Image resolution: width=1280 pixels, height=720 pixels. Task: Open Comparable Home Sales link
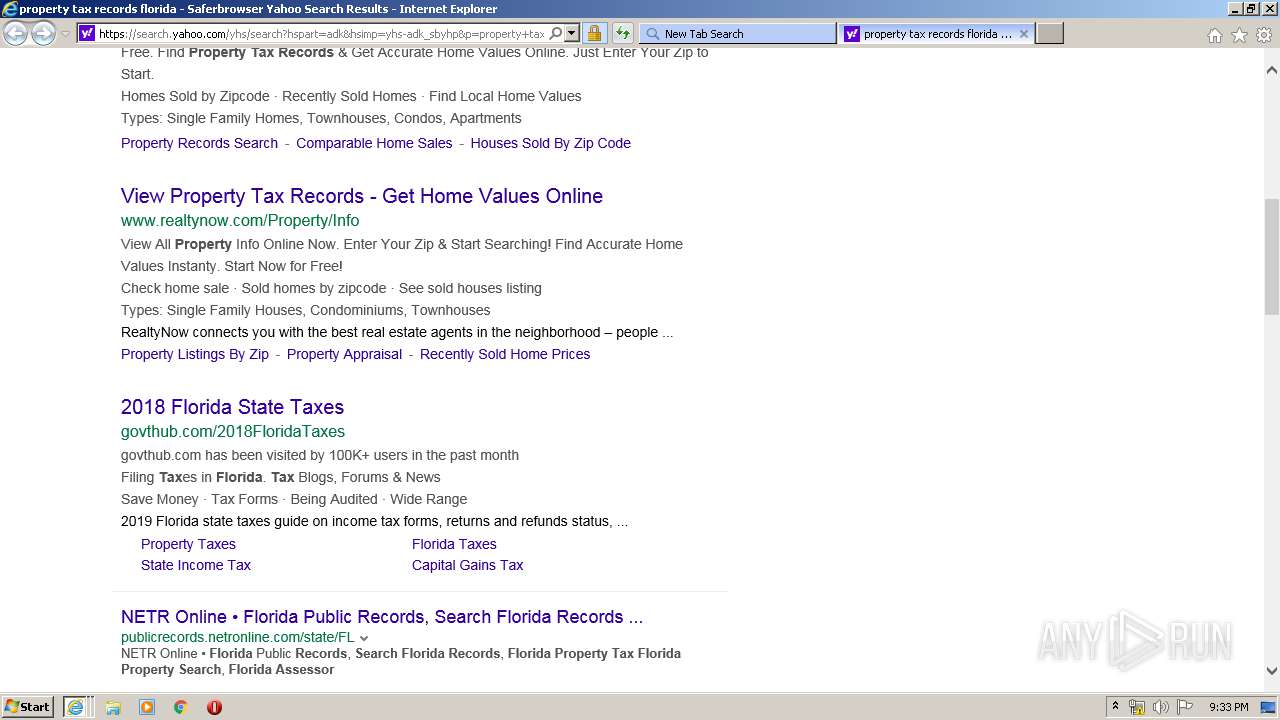[374, 143]
